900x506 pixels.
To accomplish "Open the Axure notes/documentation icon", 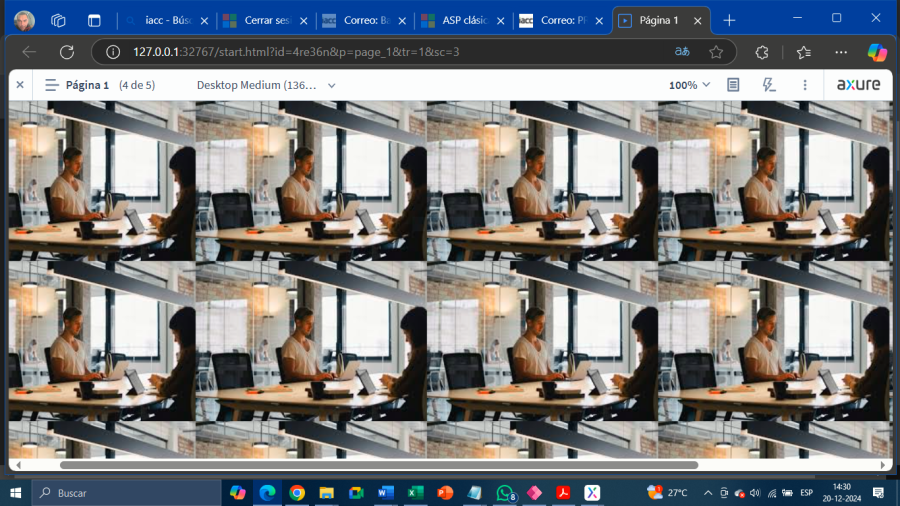I will tap(733, 85).
